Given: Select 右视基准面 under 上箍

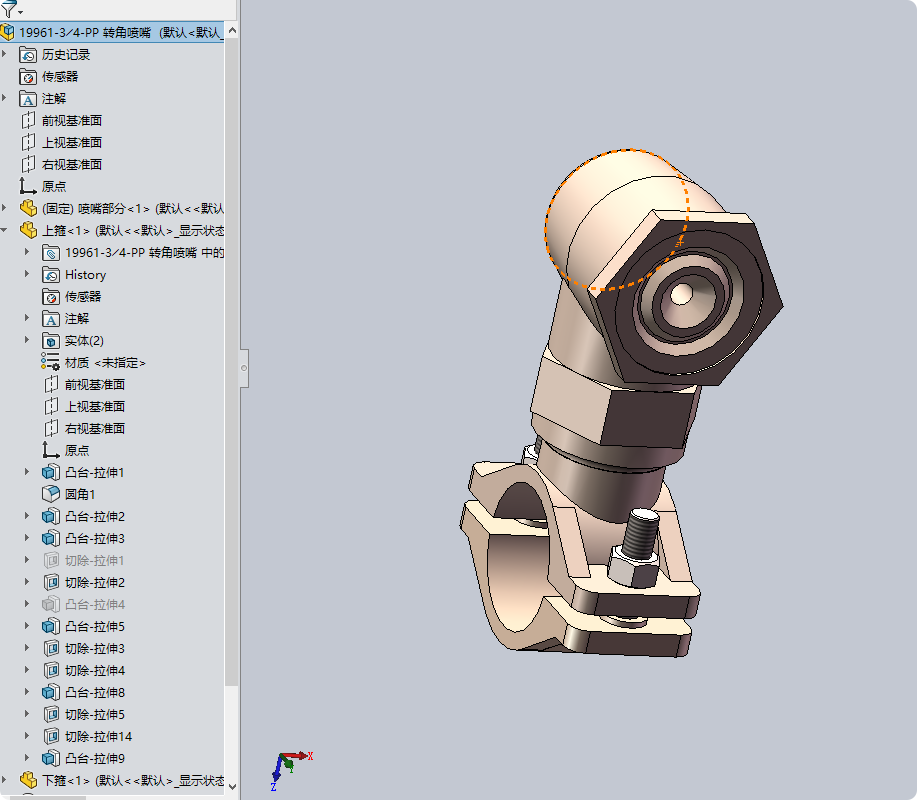Looking at the screenshot, I should [x=95, y=429].
